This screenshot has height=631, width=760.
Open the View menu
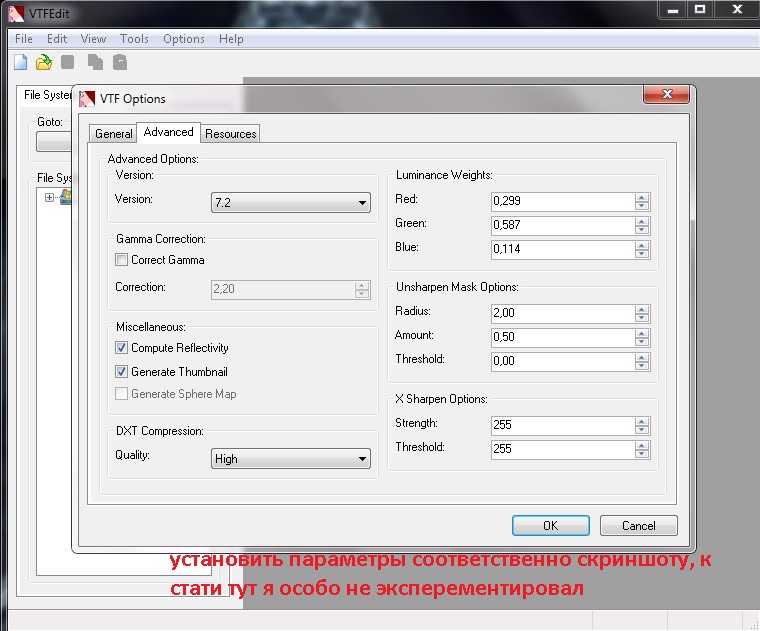coord(93,39)
